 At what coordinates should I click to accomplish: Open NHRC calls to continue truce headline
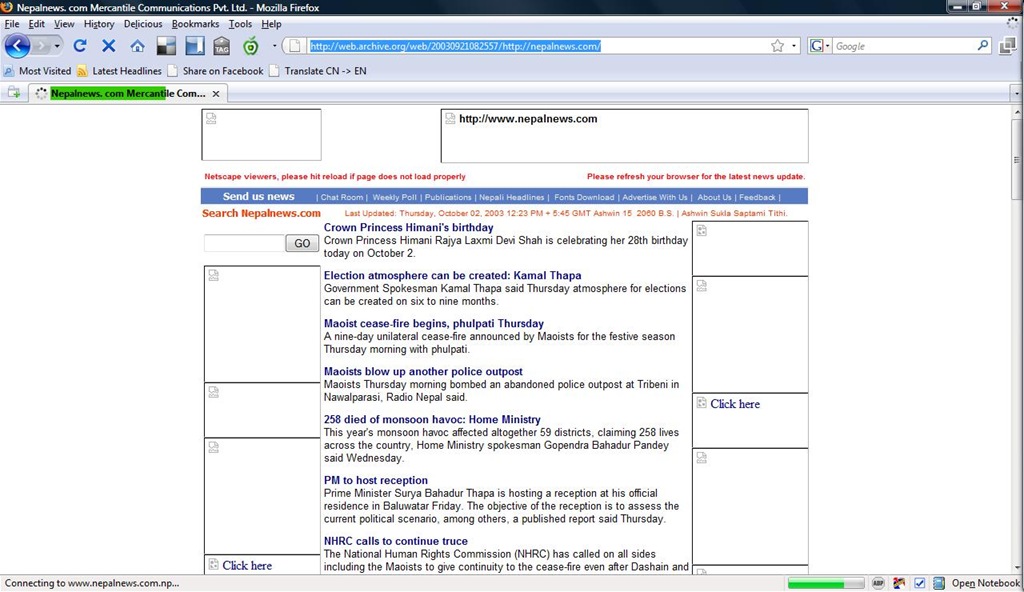tap(396, 541)
